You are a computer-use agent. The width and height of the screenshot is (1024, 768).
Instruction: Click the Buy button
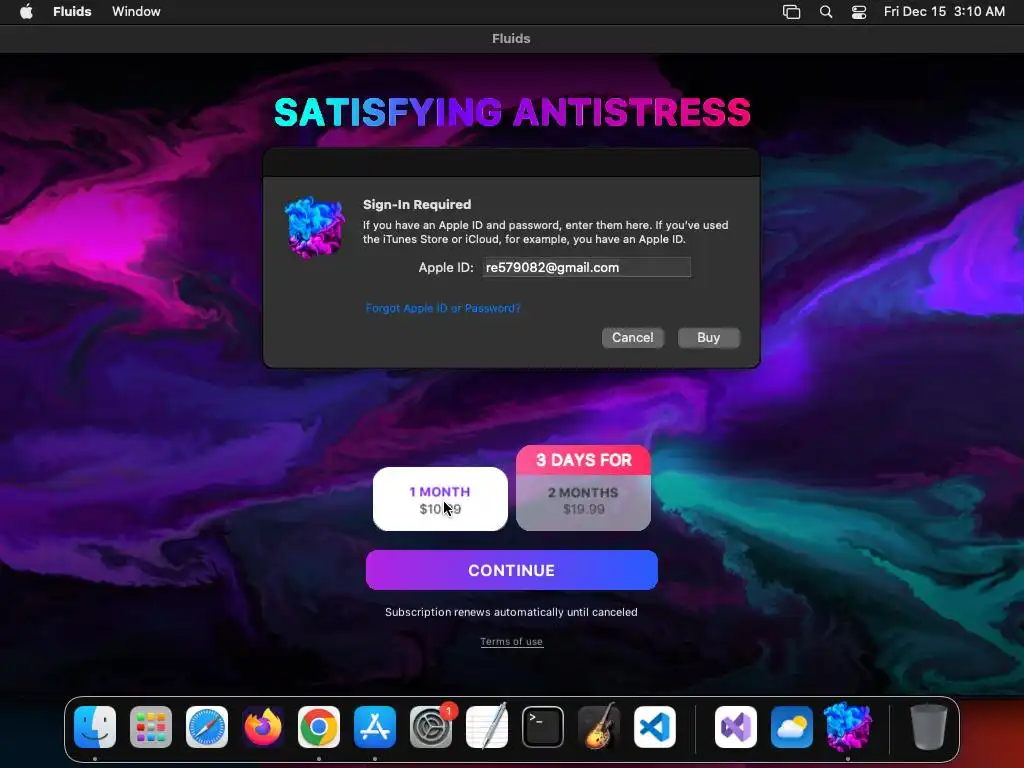[x=709, y=338]
